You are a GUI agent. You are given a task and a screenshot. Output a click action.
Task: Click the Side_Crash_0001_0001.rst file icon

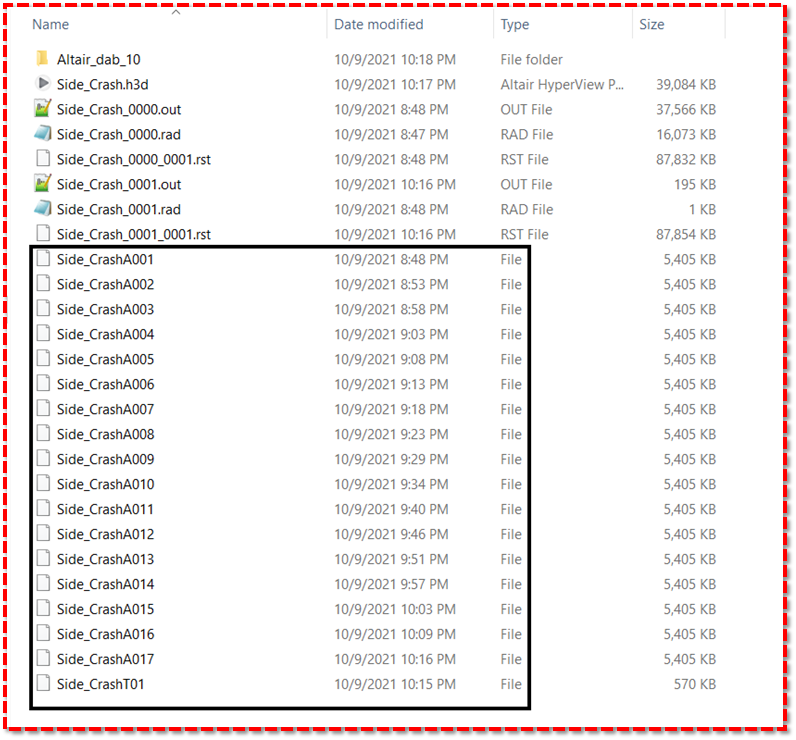[43, 233]
